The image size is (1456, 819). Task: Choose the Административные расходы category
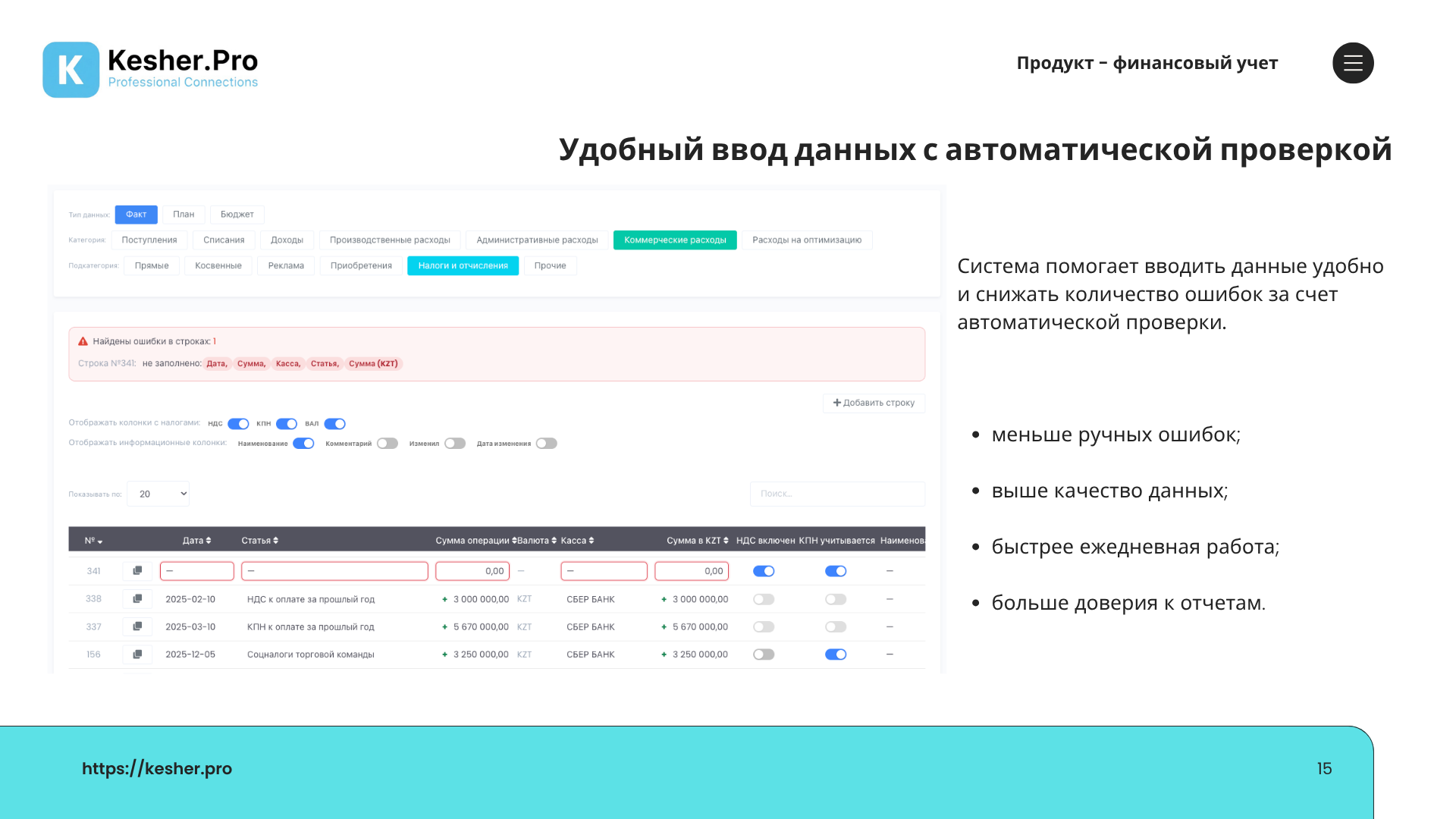[537, 240]
